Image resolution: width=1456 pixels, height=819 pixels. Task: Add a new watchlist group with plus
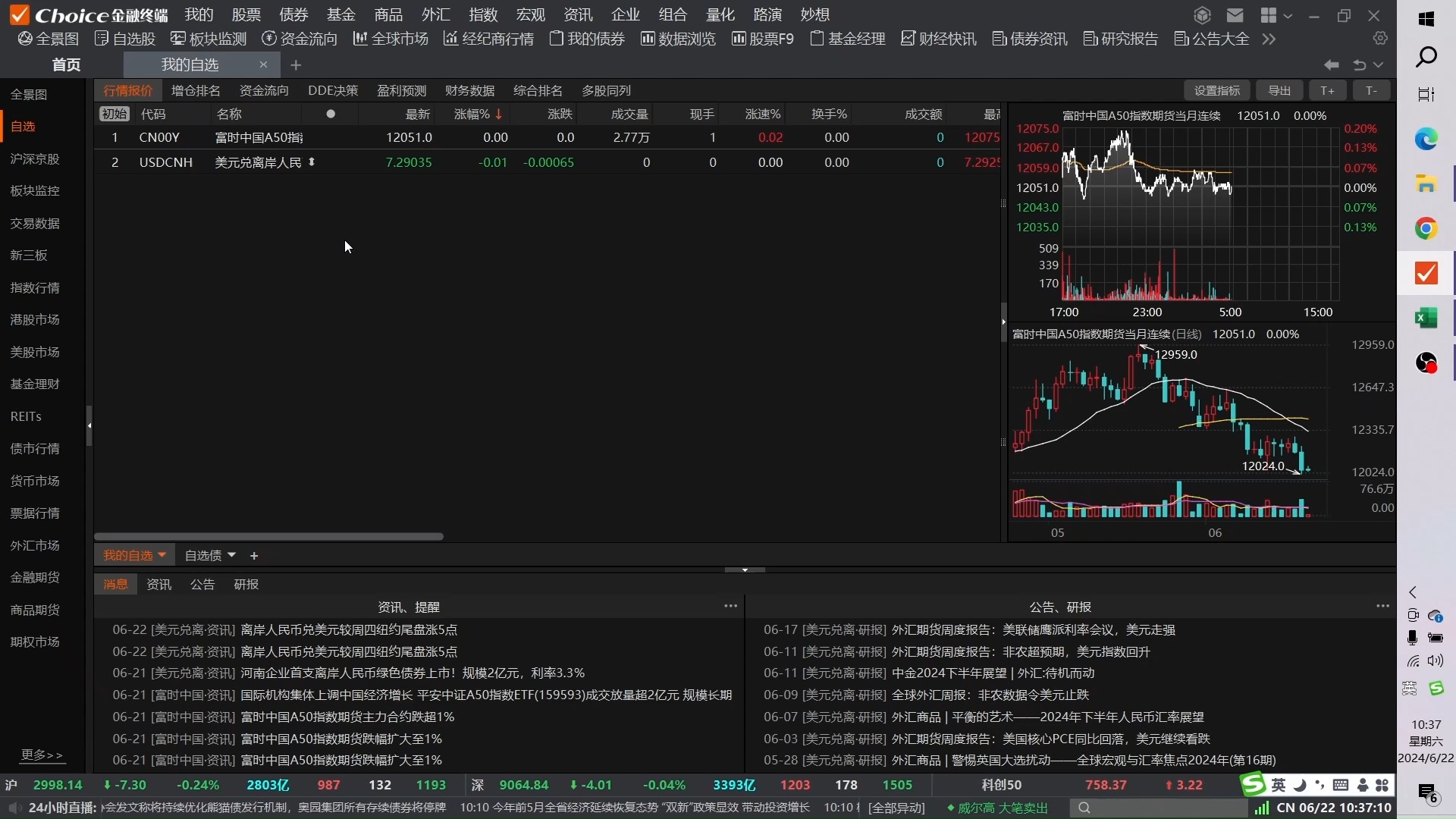254,556
